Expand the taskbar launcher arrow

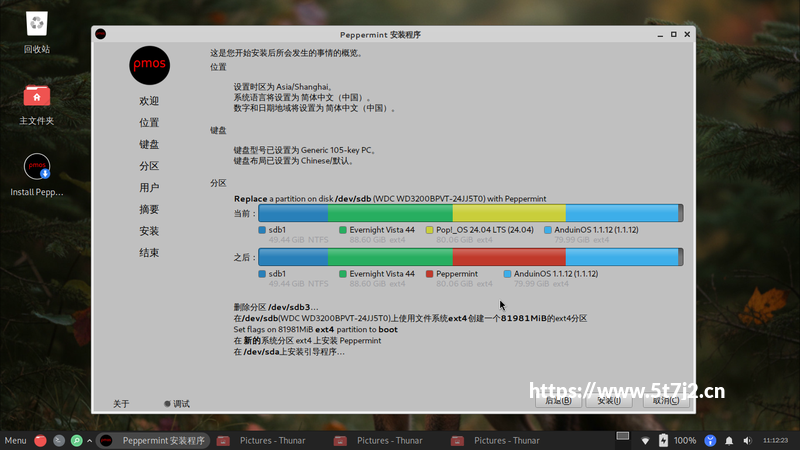(x=89, y=440)
